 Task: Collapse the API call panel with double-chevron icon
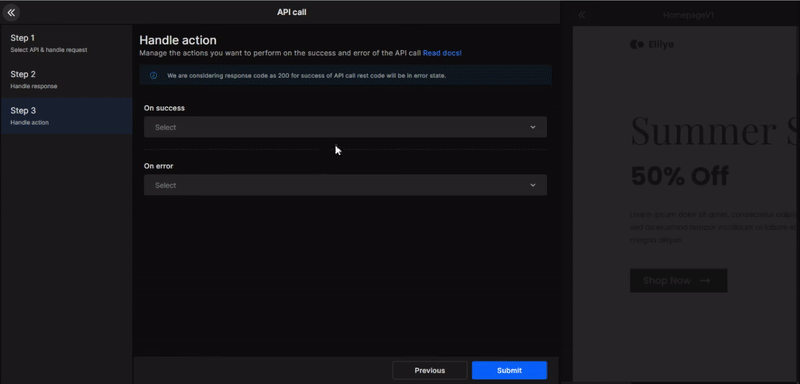(11, 12)
